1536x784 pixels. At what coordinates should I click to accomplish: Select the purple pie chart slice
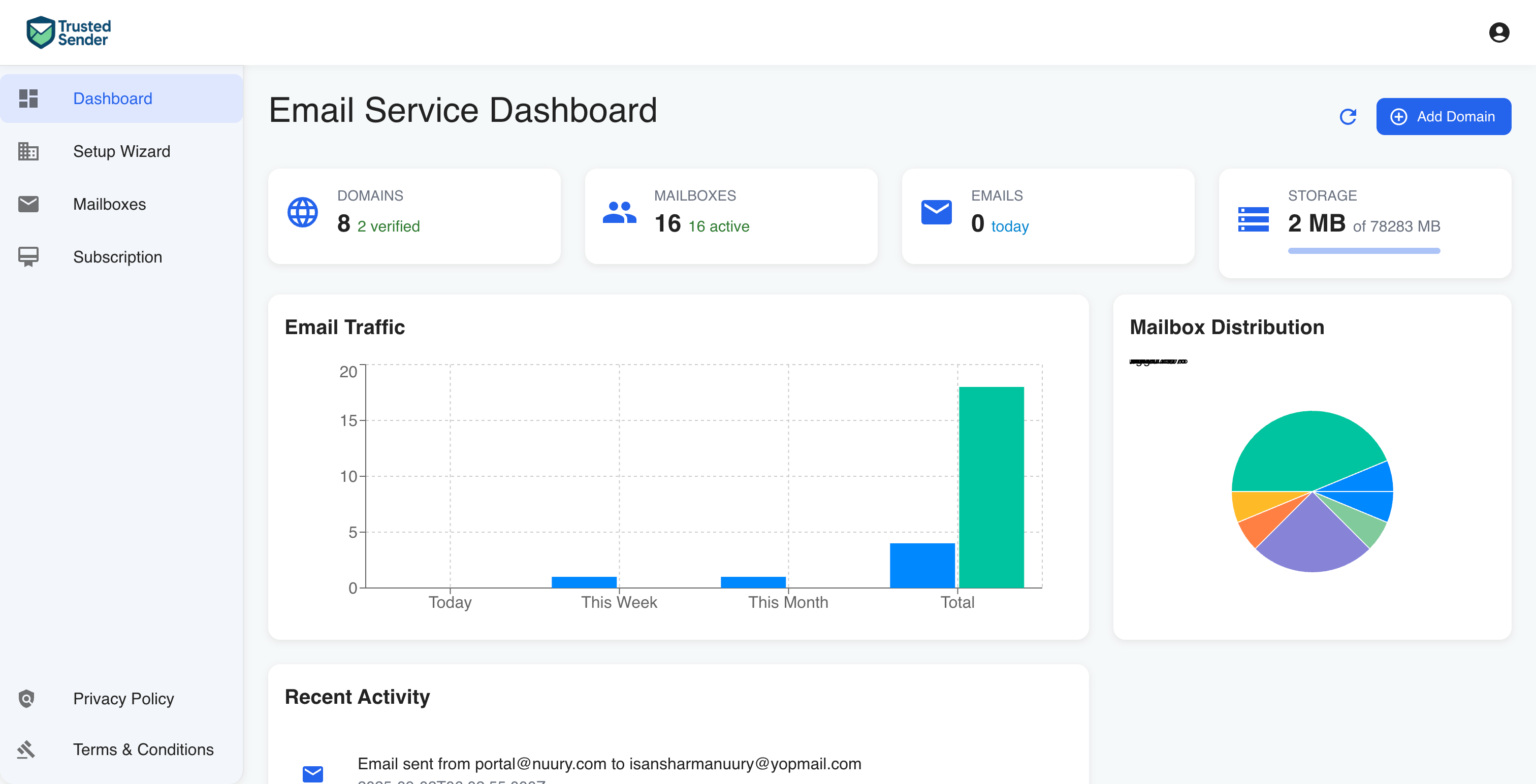1312,540
